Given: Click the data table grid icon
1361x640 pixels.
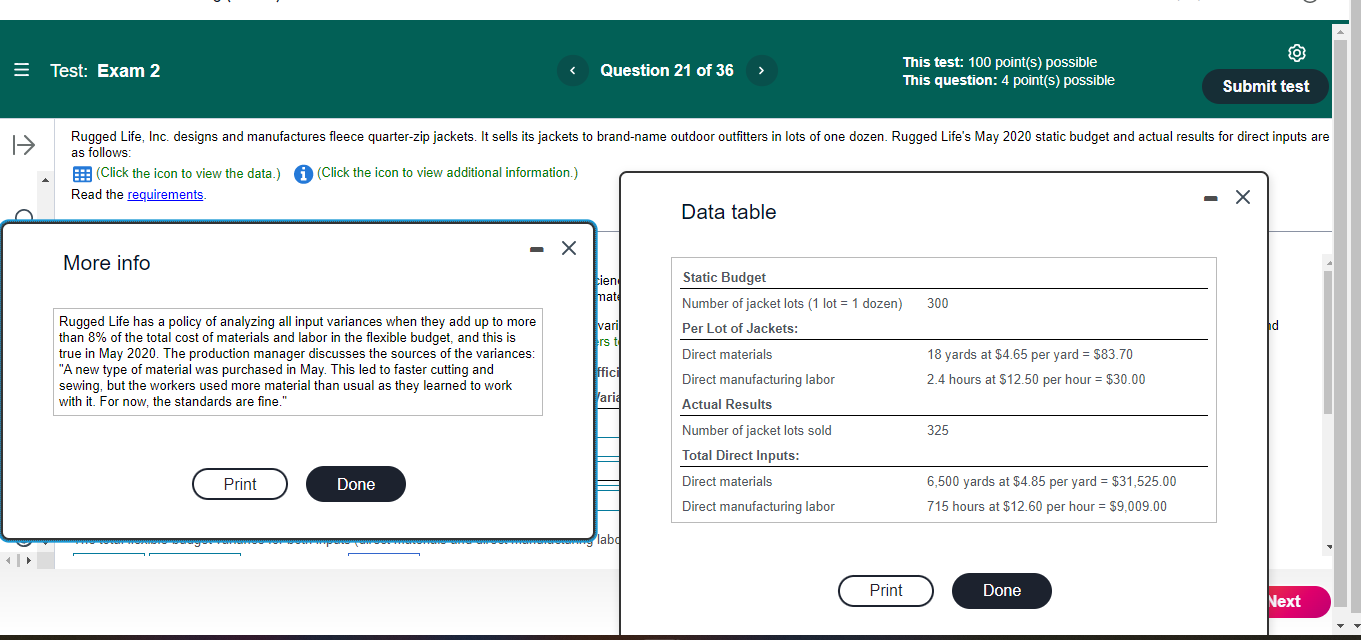Looking at the screenshot, I should point(82,174).
